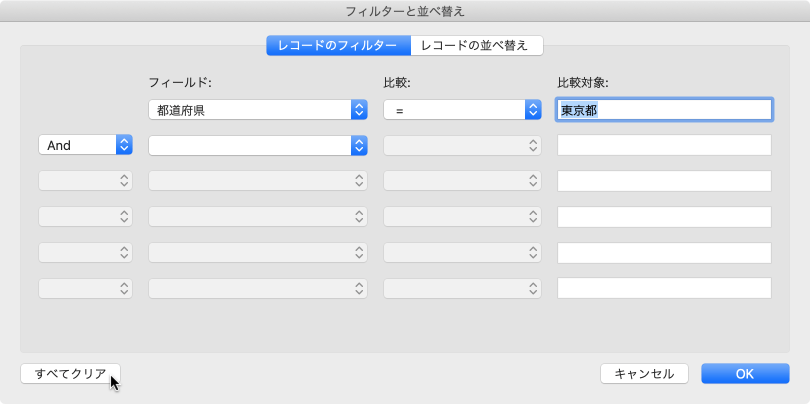
Task: Confirm the filter with OK
Action: [745, 373]
